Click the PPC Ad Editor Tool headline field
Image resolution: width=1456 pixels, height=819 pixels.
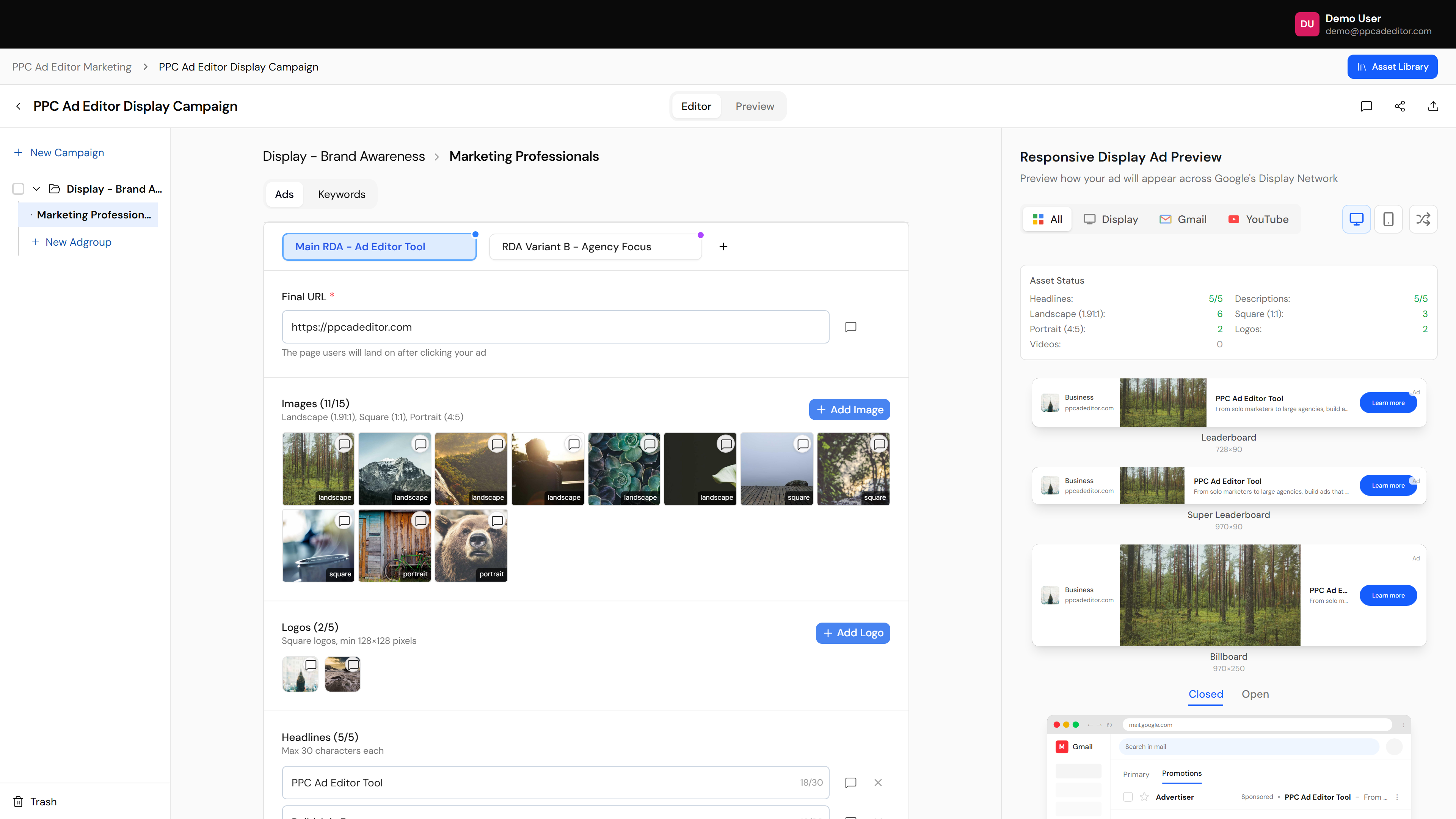555,783
